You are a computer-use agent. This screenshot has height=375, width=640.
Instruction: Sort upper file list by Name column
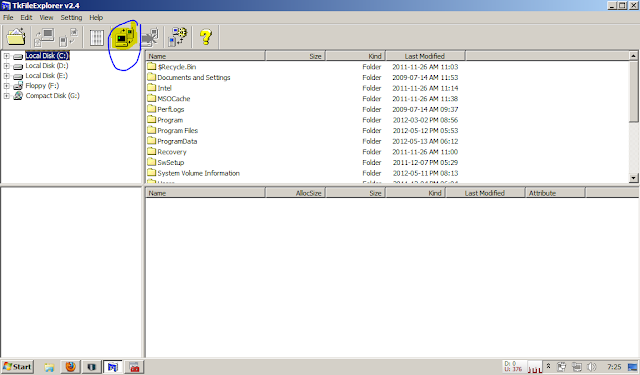205,56
